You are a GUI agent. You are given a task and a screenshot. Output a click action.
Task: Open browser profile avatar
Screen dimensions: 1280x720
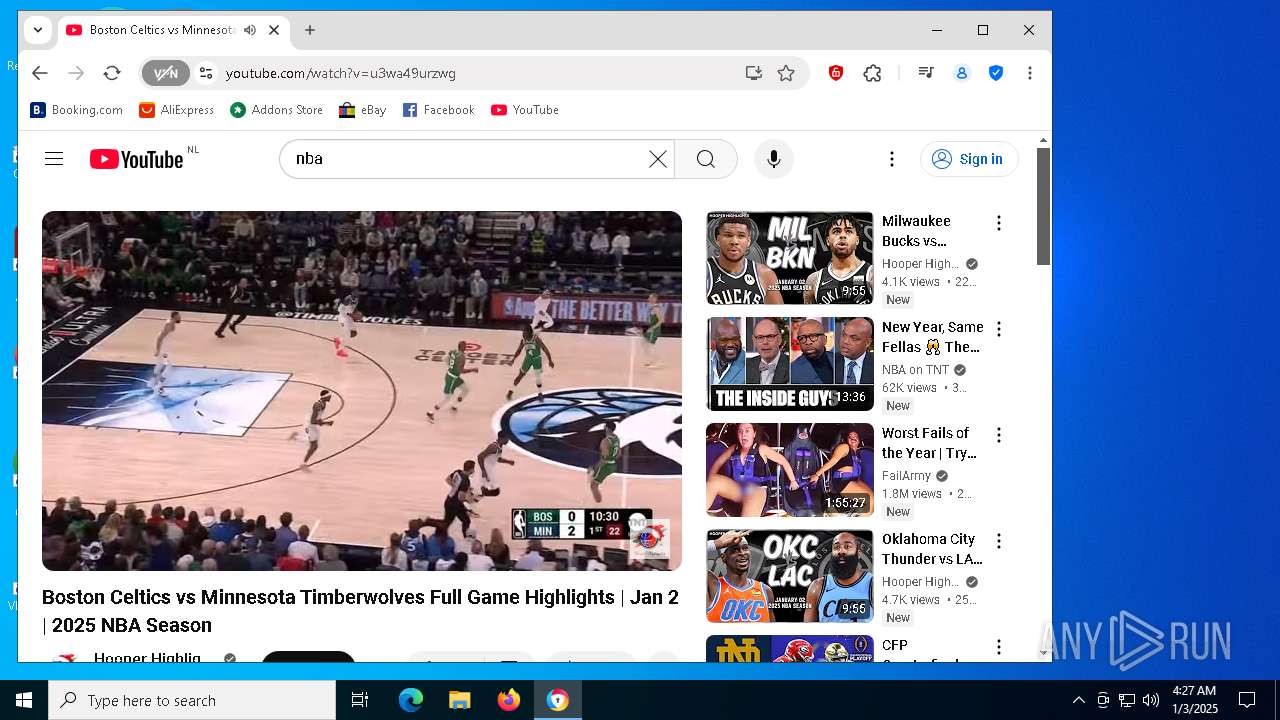962,73
